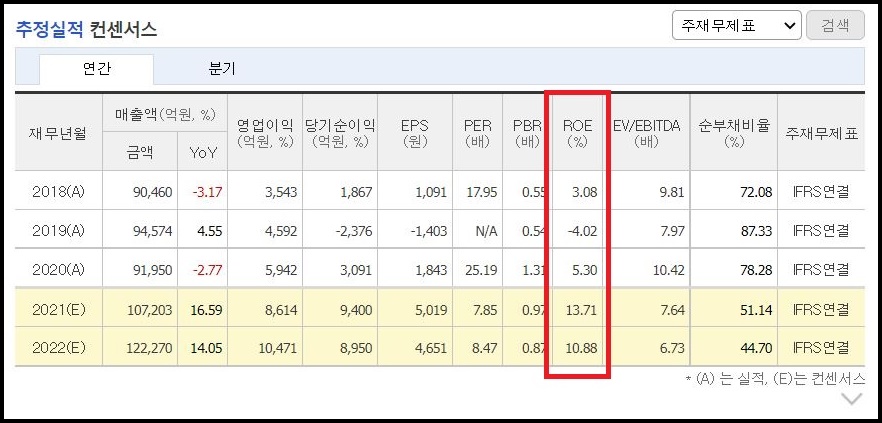This screenshot has height=423, width=882.
Task: Click the 금액 sub-header
Action: [x=140, y=152]
